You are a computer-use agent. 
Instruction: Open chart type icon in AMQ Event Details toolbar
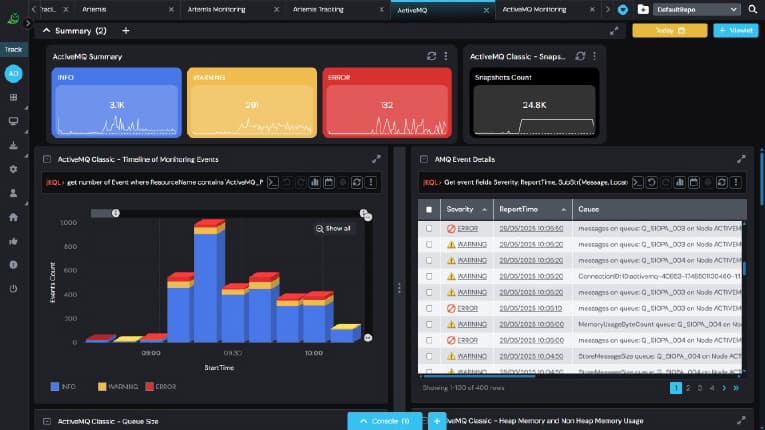pyautogui.click(x=680, y=182)
